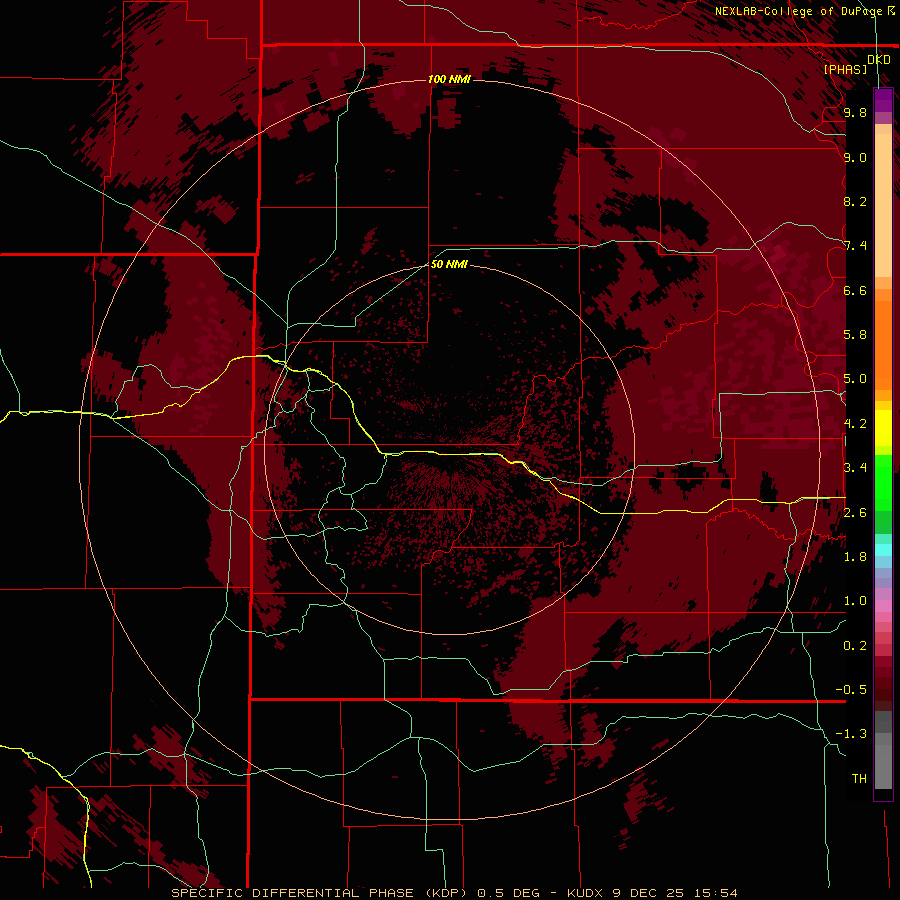This screenshot has height=900, width=900.
Task: Click the green segment of the color bar
Action: pos(883,488)
